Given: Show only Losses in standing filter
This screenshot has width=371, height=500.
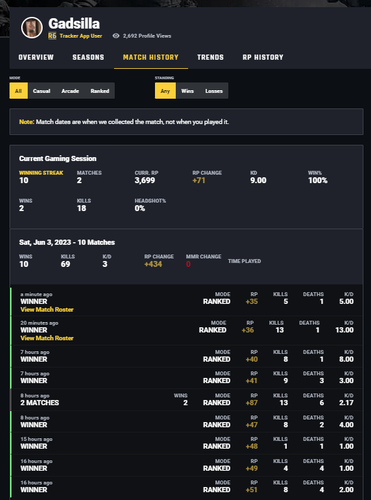Looking at the screenshot, I should point(214,91).
